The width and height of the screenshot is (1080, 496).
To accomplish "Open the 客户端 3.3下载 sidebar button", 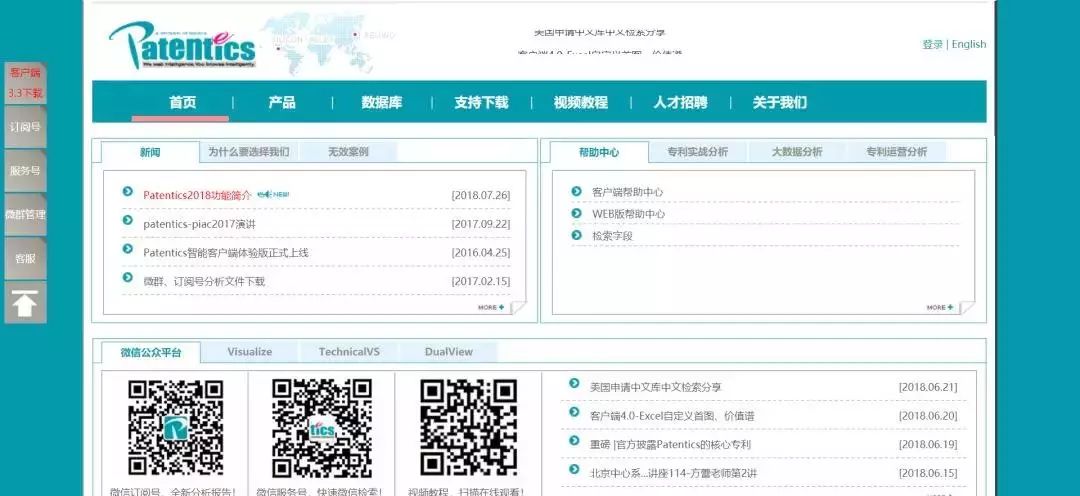I will pos(25,83).
